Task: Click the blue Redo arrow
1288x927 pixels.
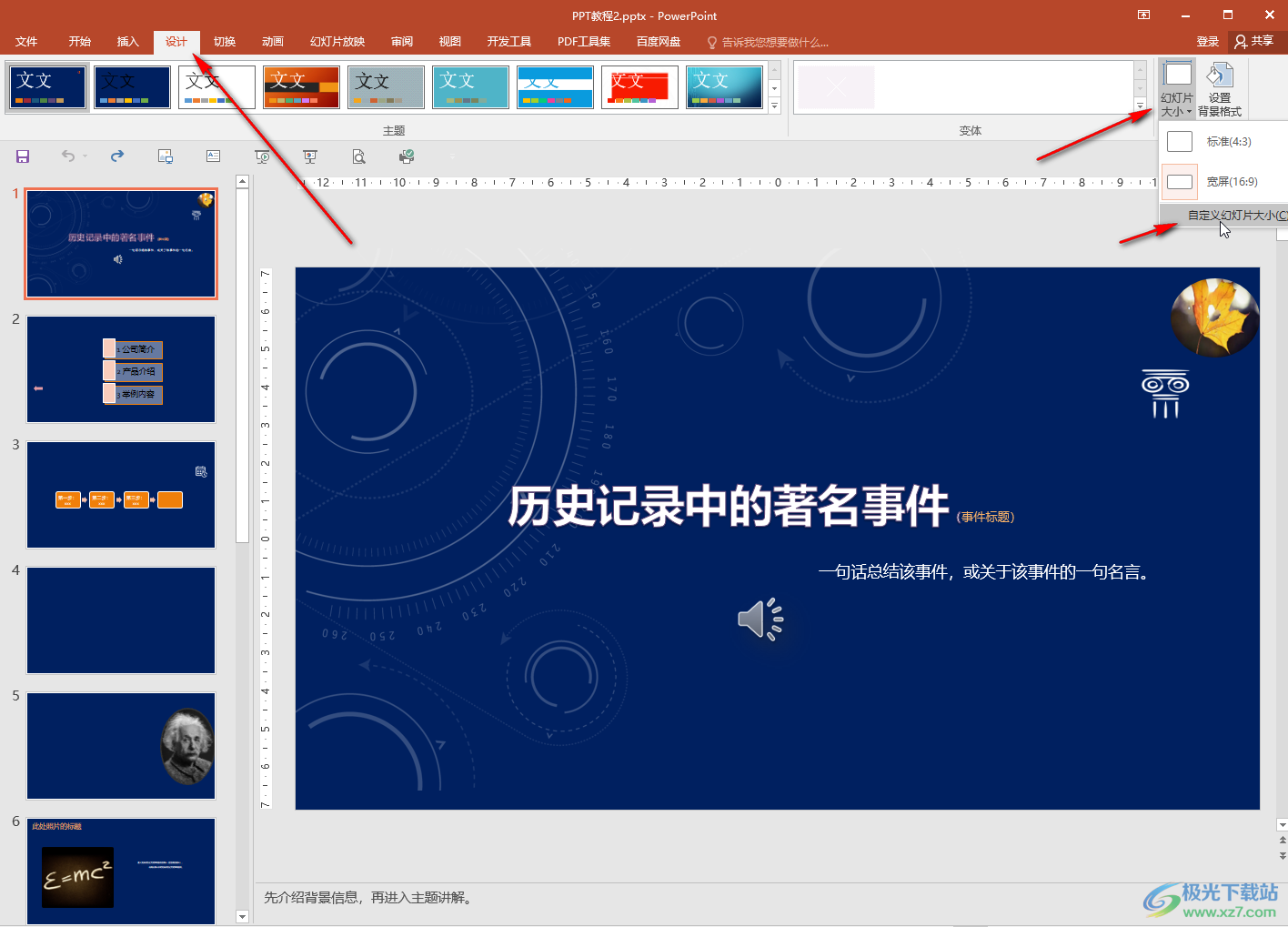Action: pyautogui.click(x=117, y=156)
